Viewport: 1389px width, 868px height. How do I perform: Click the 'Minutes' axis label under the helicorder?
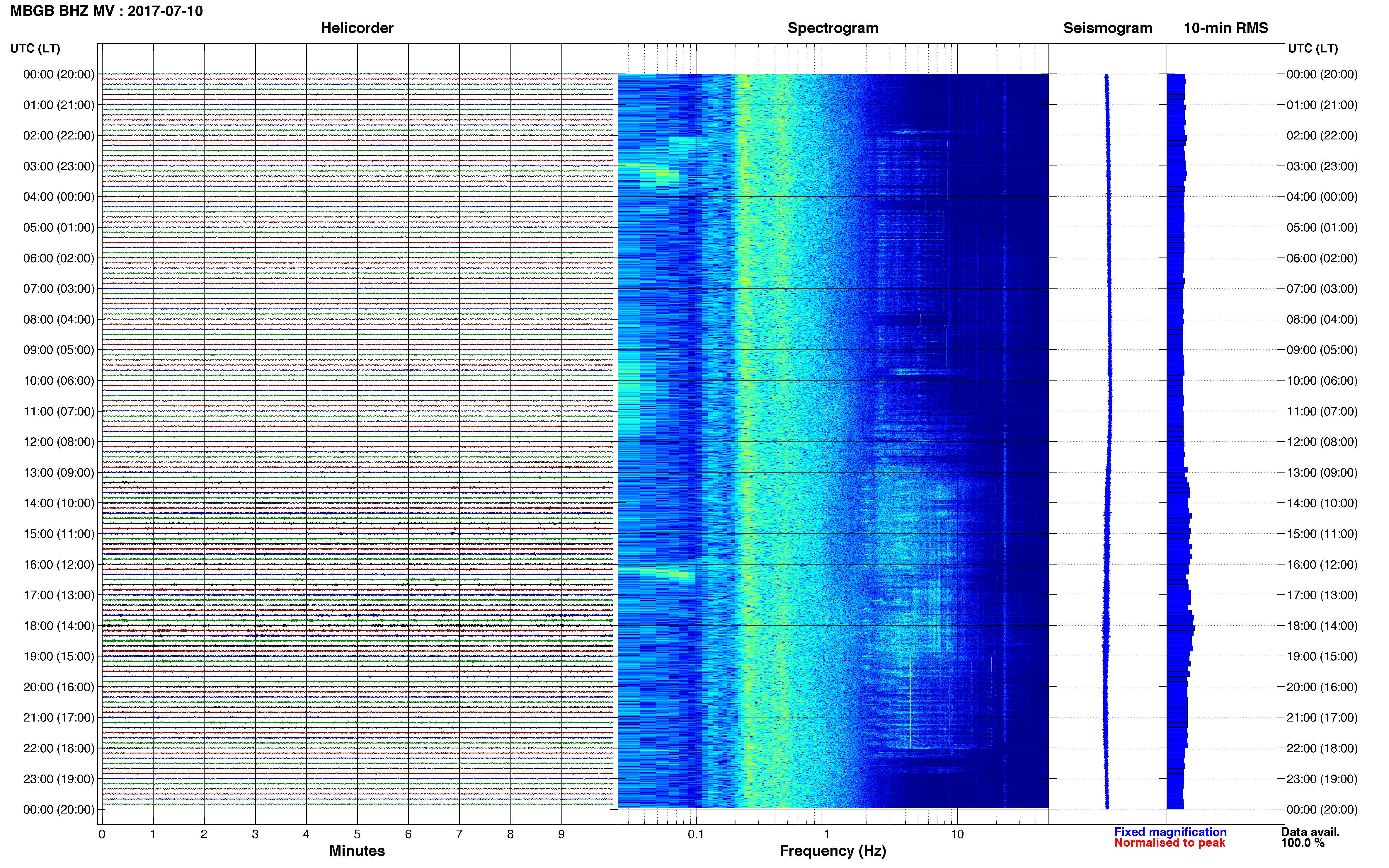pos(357,851)
